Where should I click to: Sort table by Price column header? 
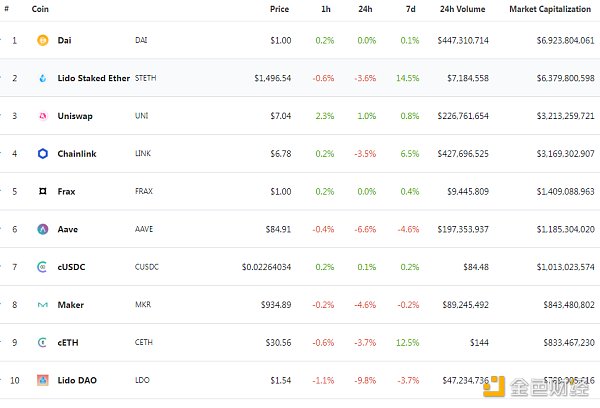pos(280,9)
